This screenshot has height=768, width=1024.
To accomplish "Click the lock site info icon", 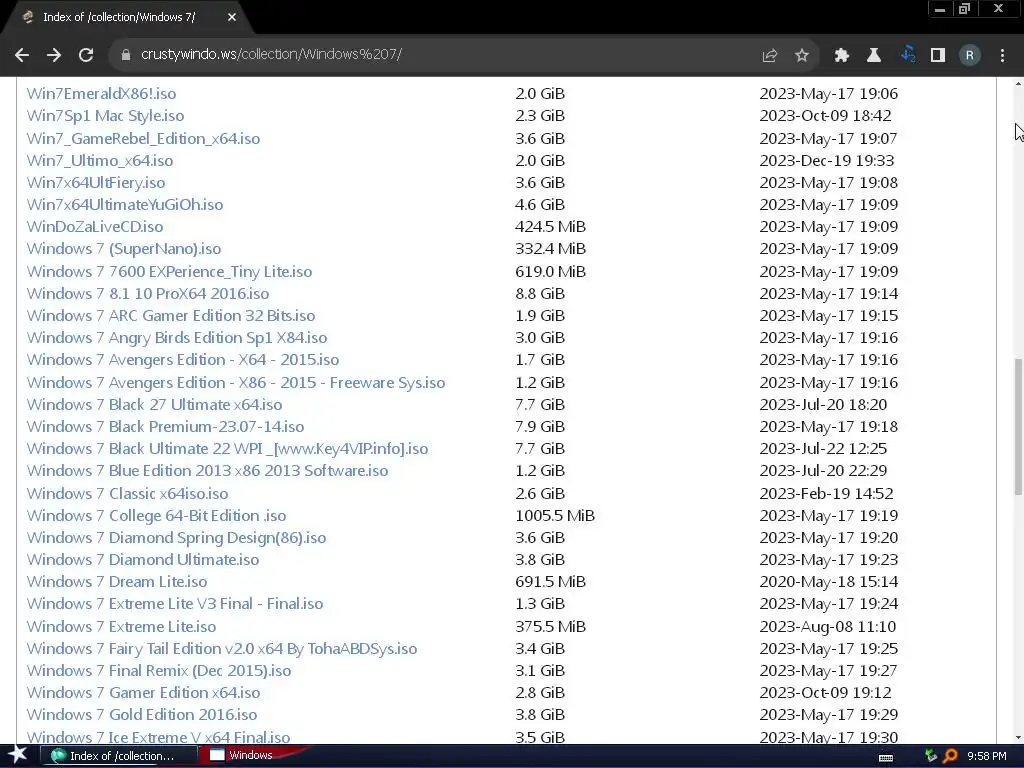I will point(125,55).
